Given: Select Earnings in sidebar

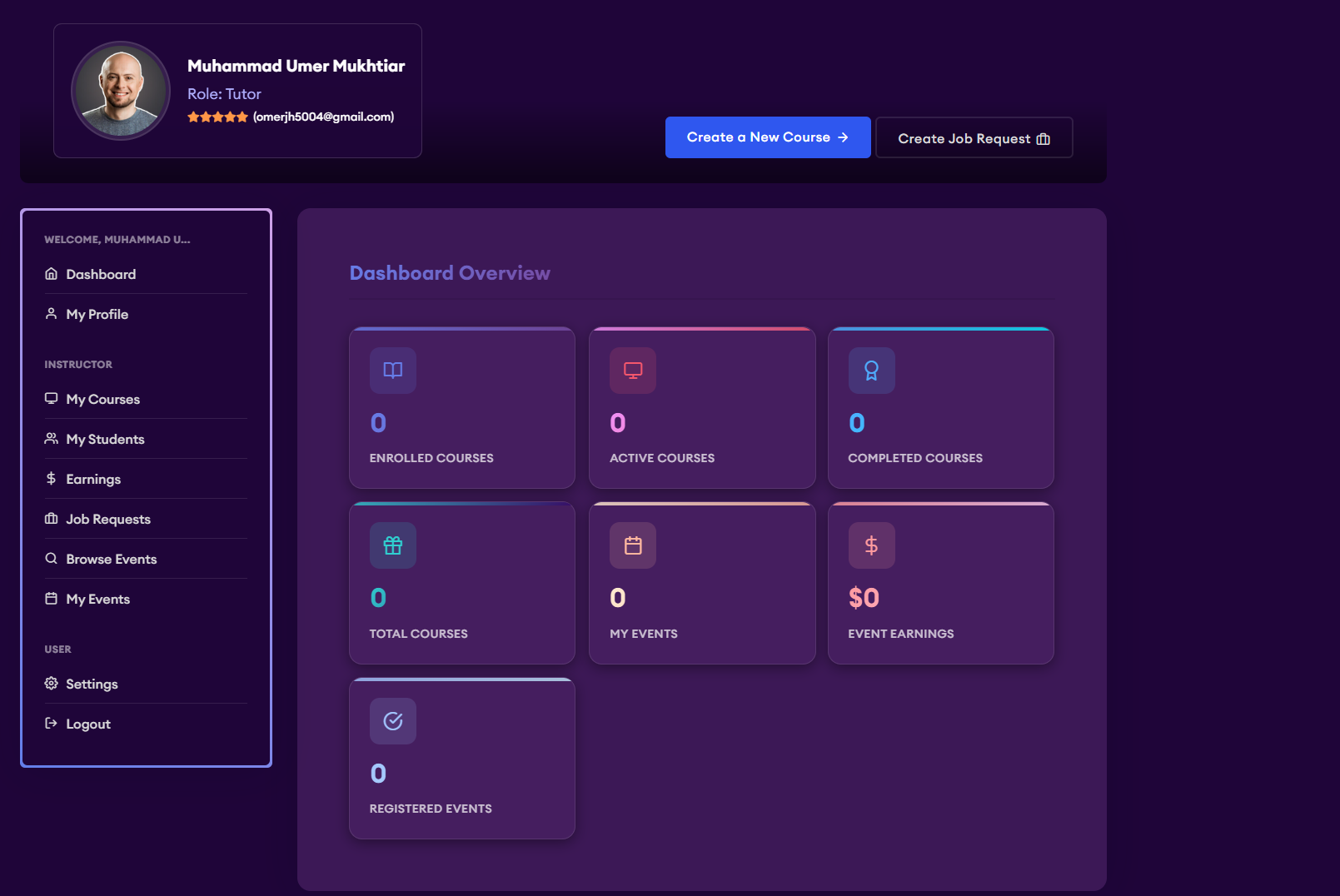Looking at the screenshot, I should tap(146, 479).
